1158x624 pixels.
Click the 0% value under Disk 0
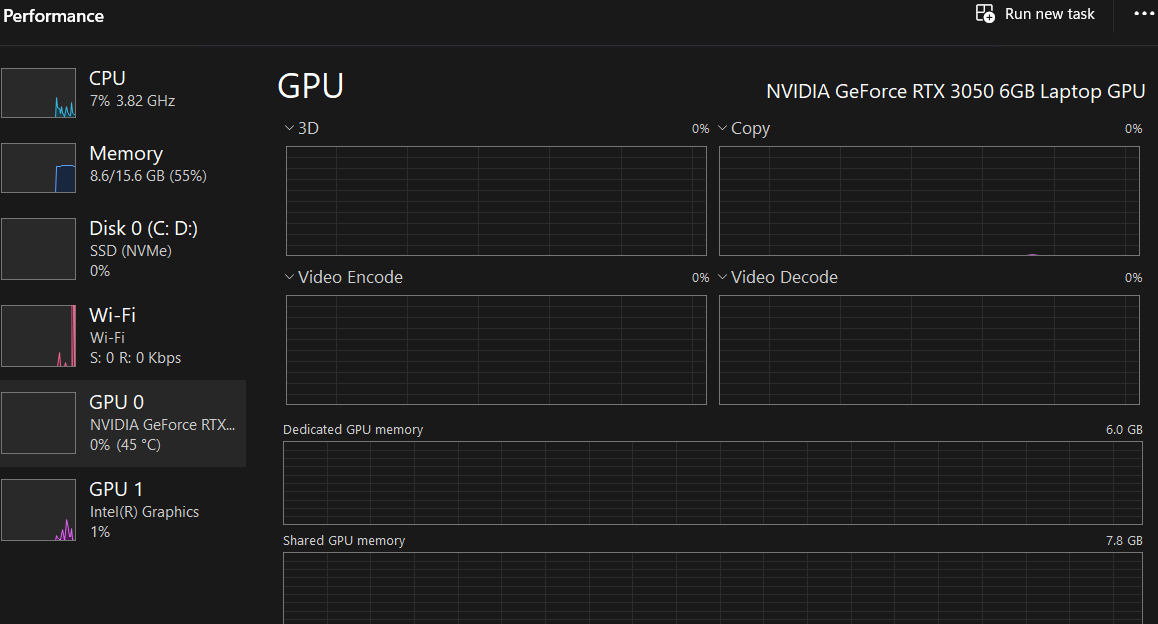click(x=100, y=271)
